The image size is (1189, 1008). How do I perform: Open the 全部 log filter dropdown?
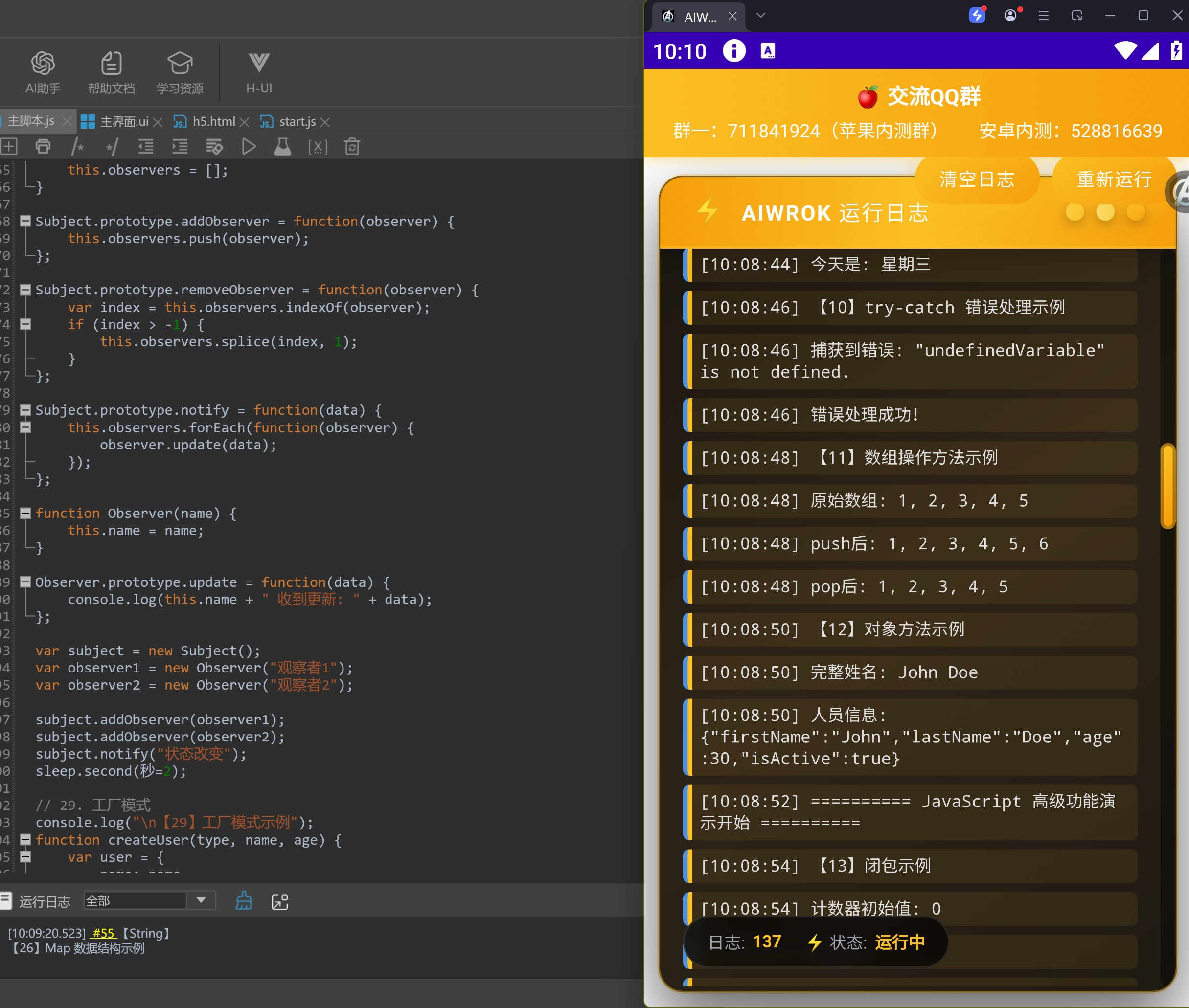[x=150, y=900]
